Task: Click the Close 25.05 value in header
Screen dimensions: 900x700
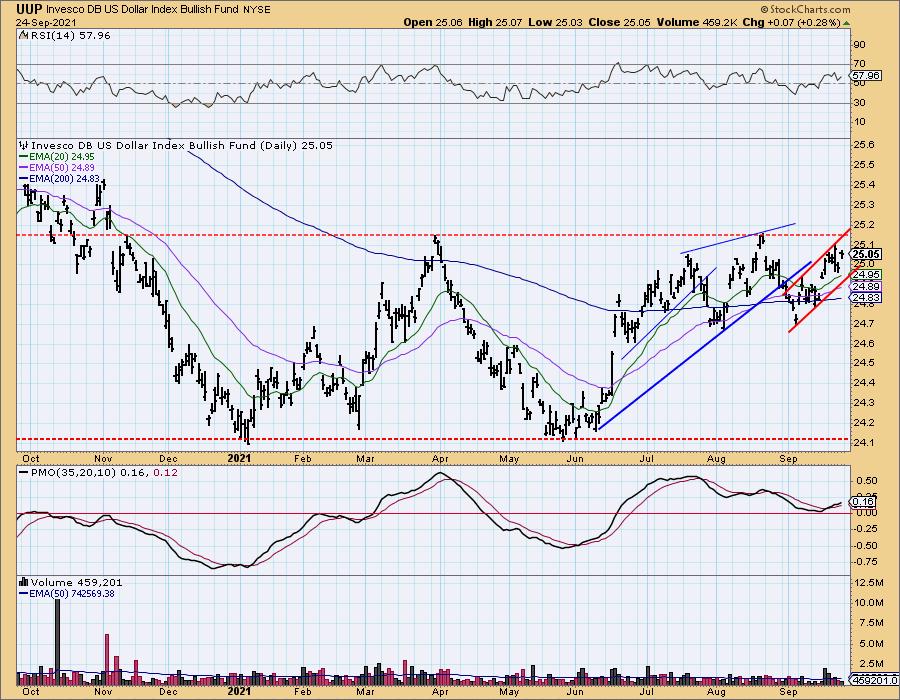Action: [x=620, y=22]
